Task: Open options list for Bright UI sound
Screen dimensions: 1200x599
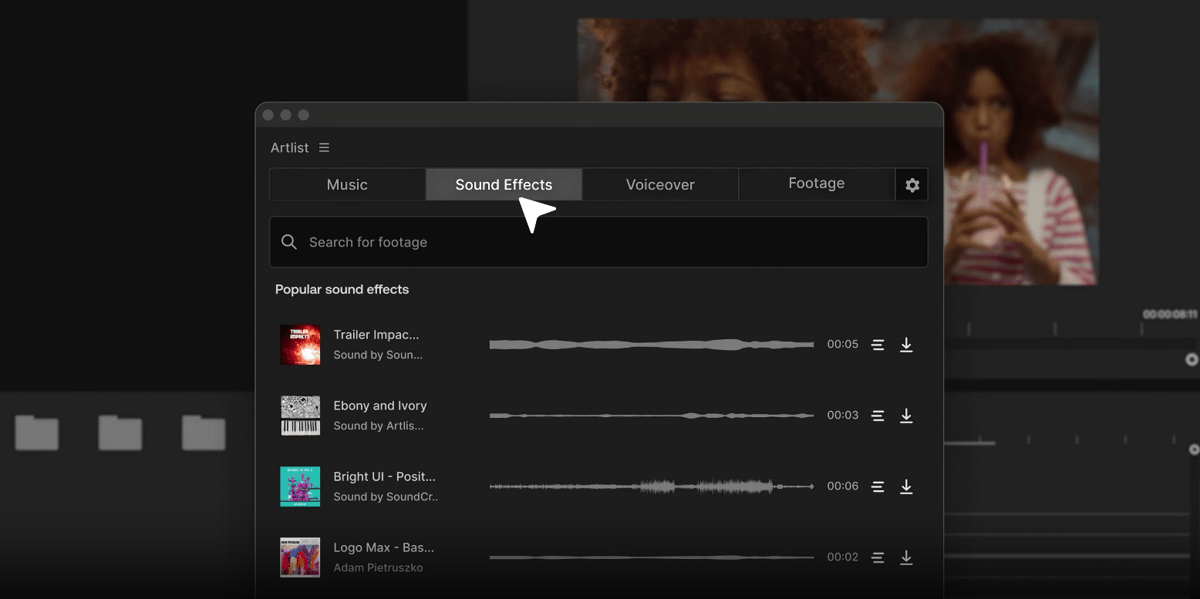Action: [877, 487]
